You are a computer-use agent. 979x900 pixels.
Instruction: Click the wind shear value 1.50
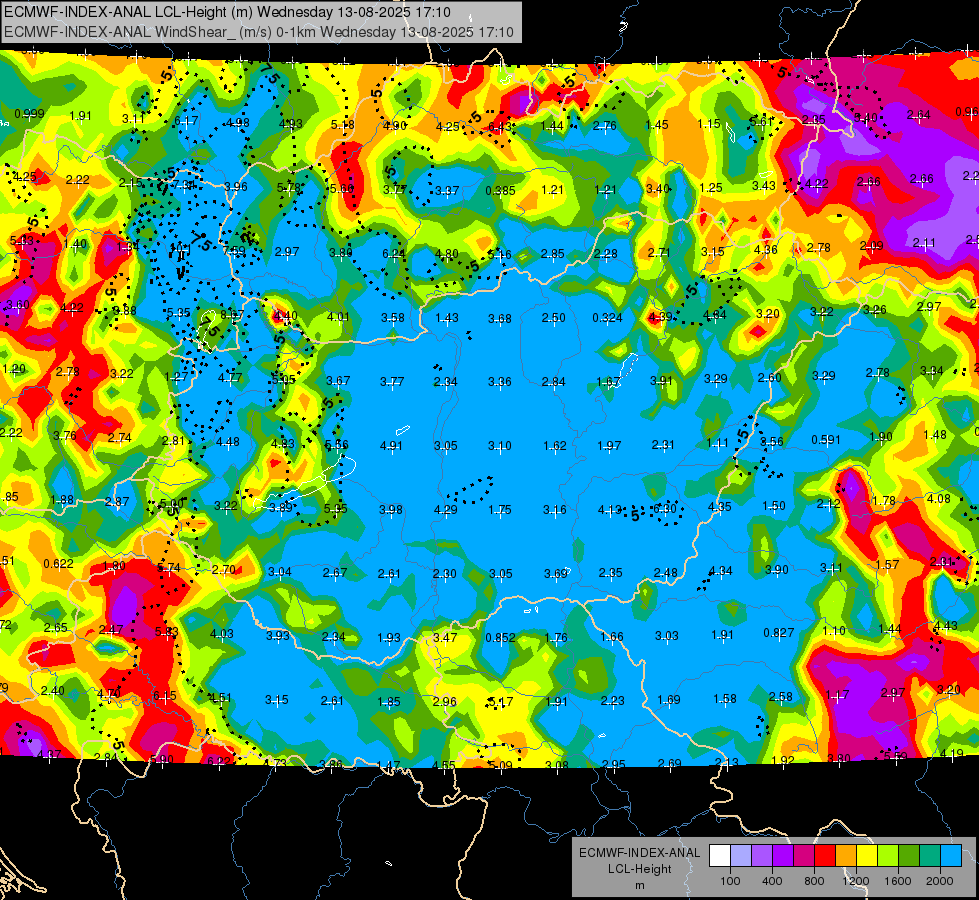(x=774, y=506)
